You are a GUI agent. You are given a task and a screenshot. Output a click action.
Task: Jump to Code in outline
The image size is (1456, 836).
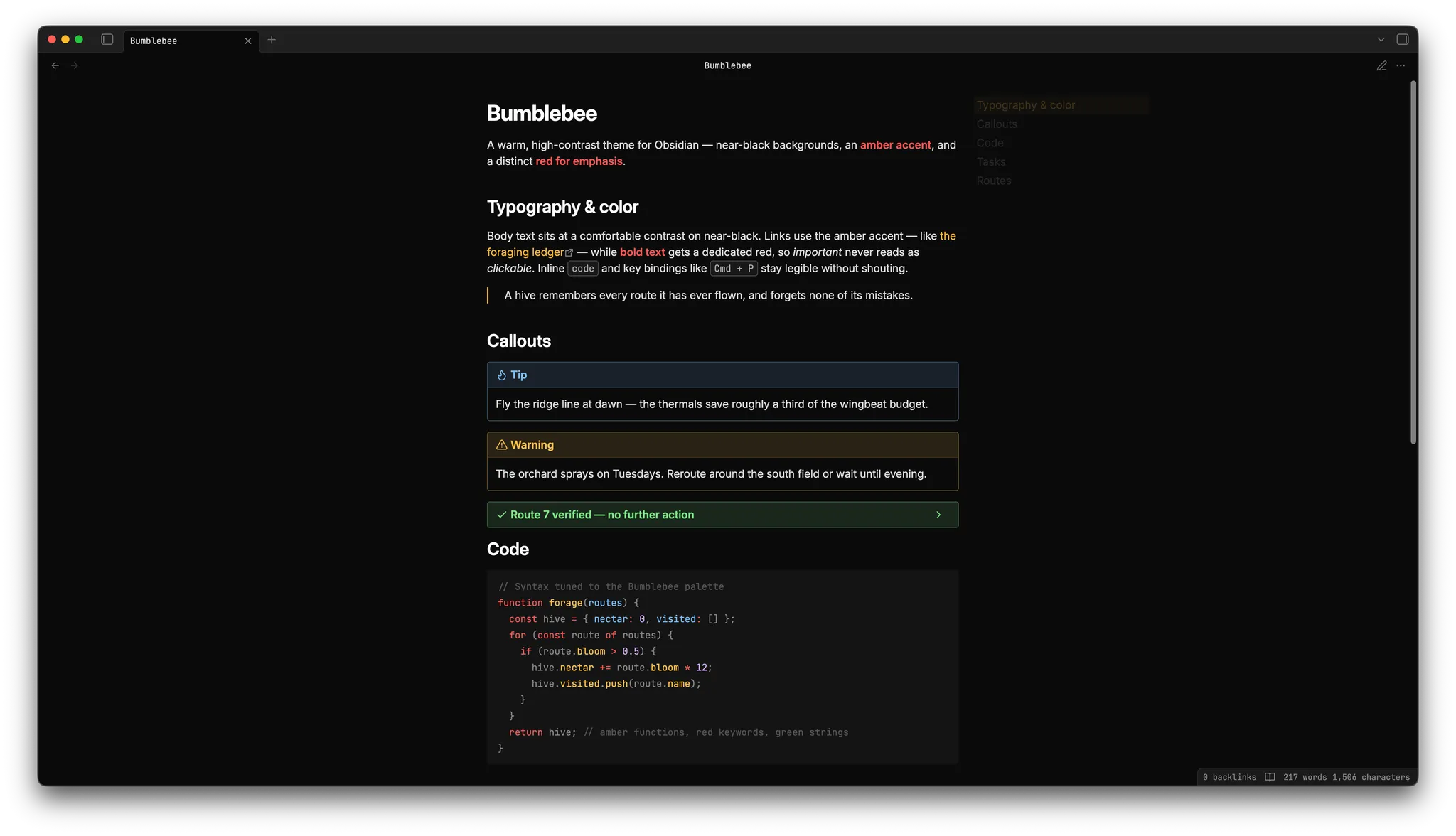(990, 143)
